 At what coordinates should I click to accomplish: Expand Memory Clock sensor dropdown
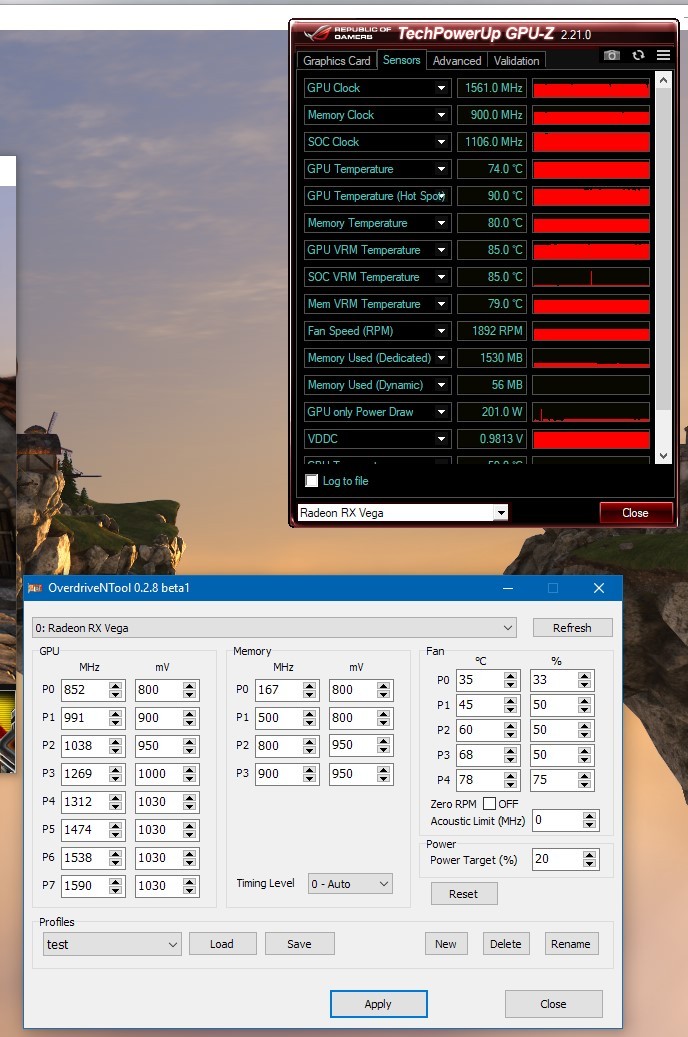[441, 115]
